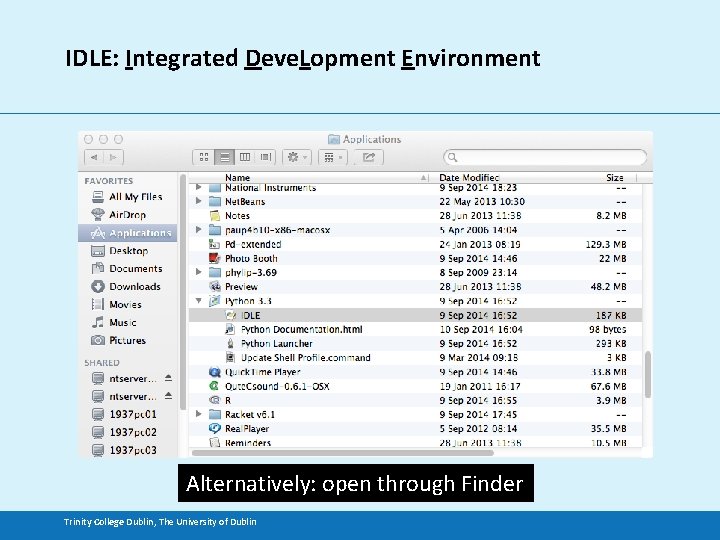720x540 pixels.
Task: Click the vertical file list scrollbar
Action: point(648,374)
